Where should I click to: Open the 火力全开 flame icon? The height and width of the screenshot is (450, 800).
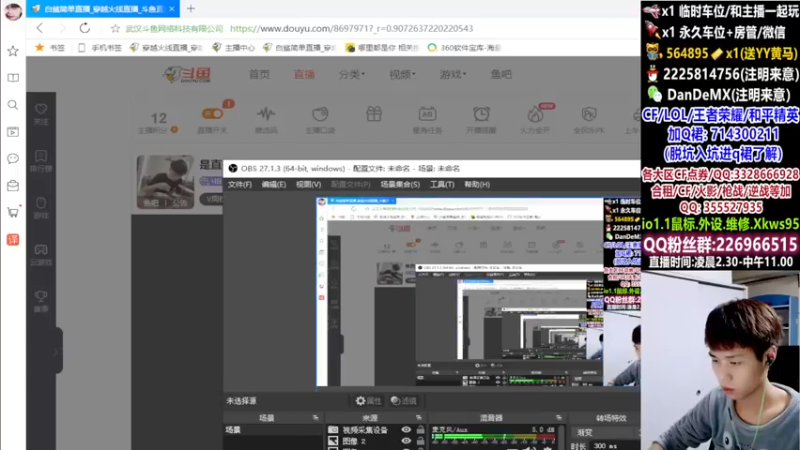(x=535, y=113)
